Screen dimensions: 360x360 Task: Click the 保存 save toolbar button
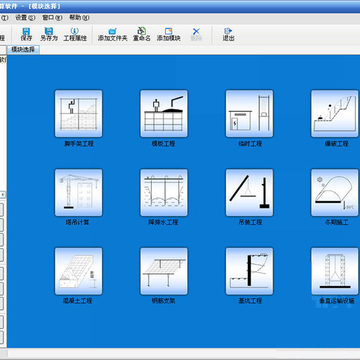26,34
